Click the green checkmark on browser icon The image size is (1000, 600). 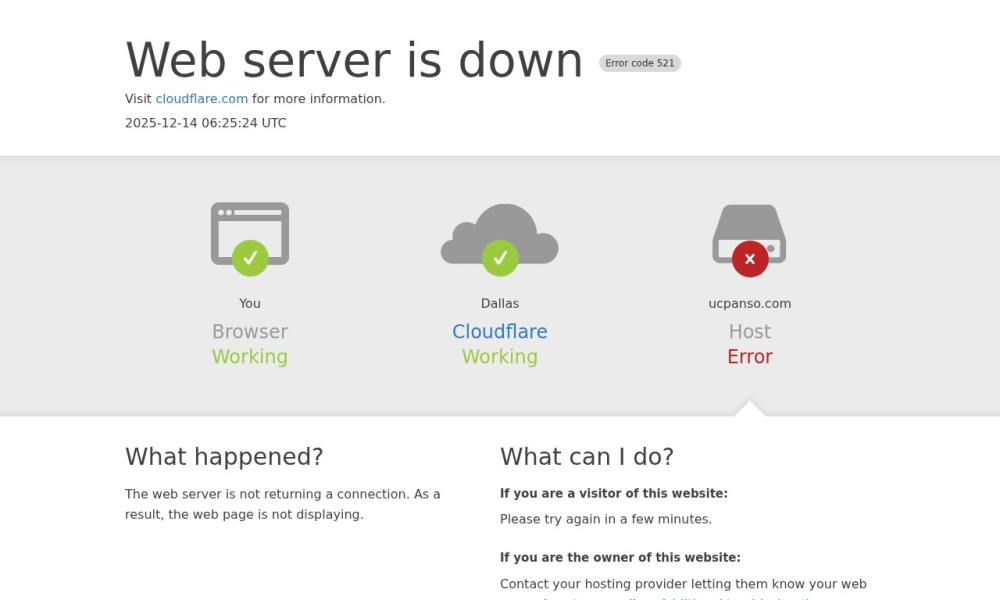(x=250, y=258)
